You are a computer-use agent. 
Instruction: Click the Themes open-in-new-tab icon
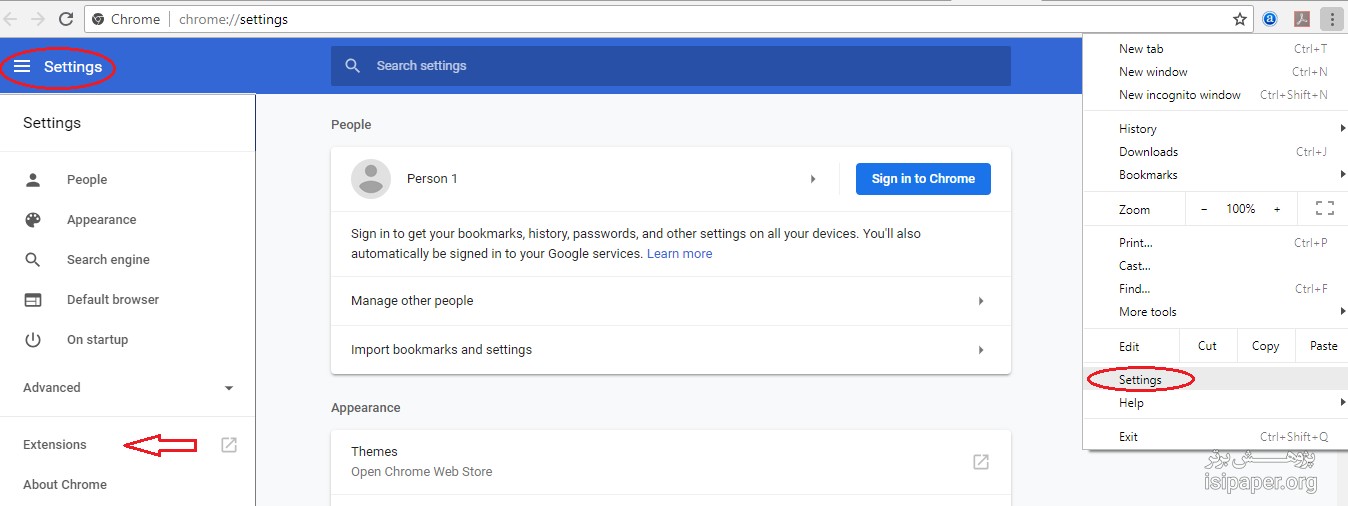(x=981, y=461)
